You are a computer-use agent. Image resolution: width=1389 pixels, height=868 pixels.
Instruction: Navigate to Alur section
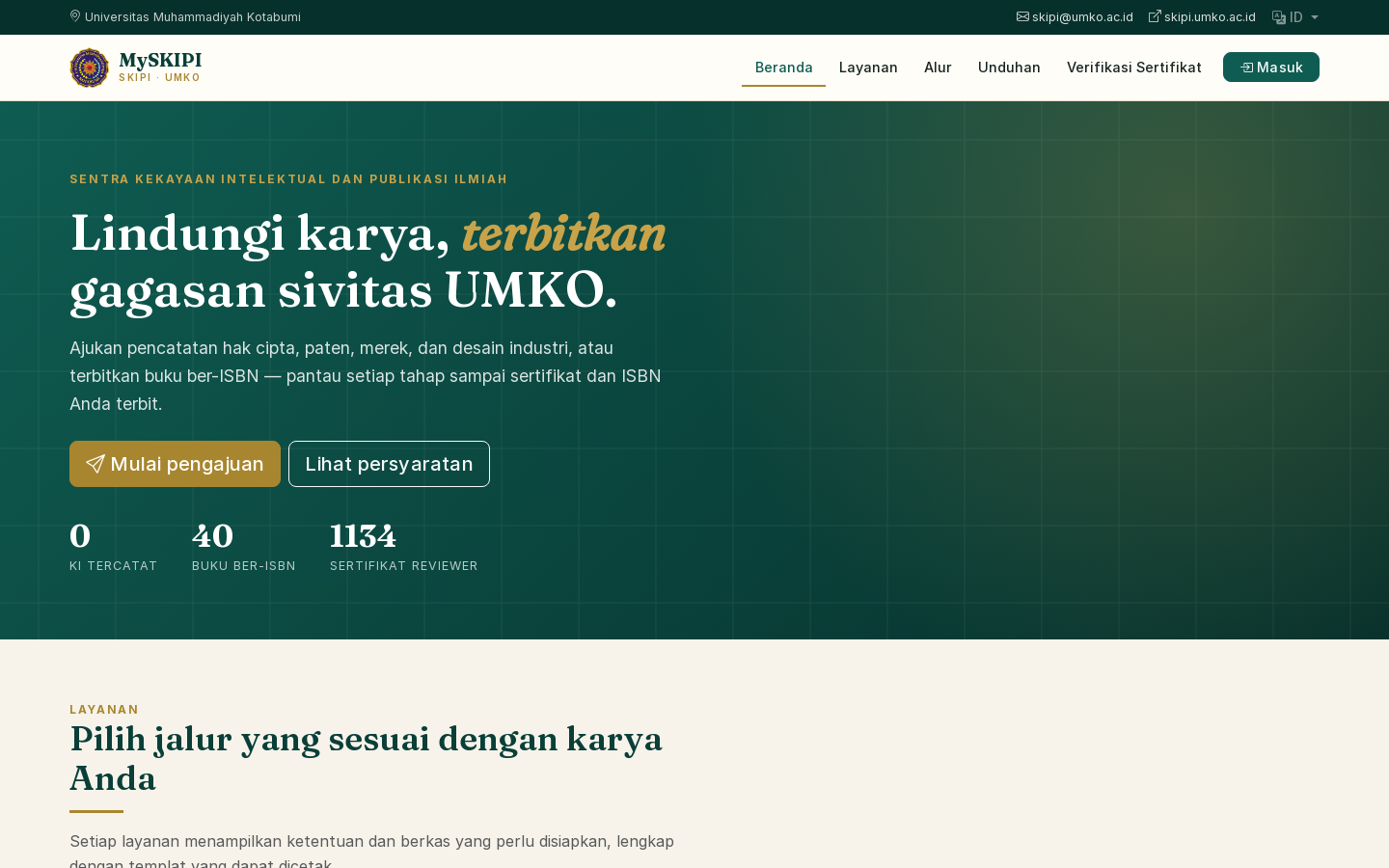938,68
